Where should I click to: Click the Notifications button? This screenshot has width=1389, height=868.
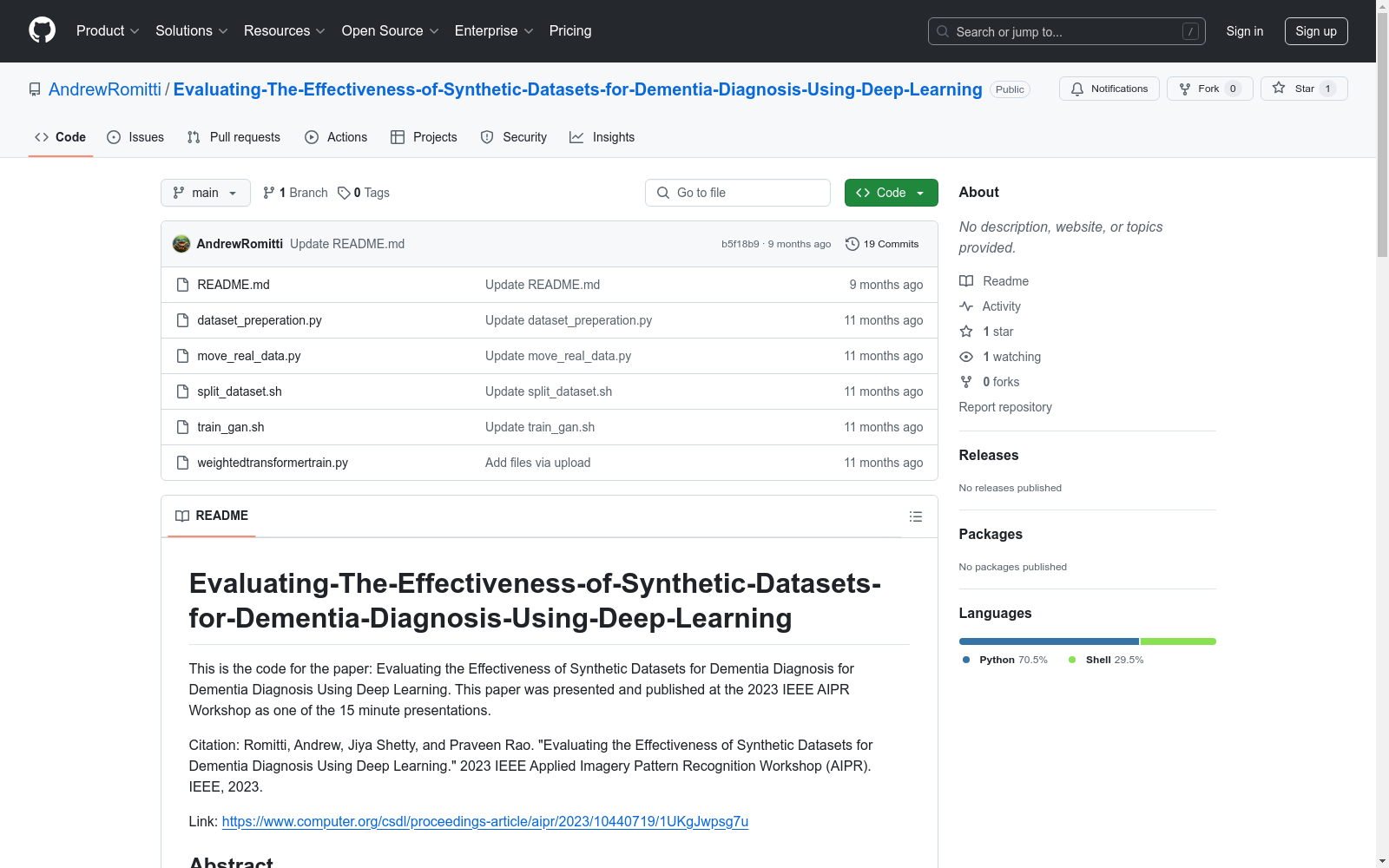(x=1109, y=89)
